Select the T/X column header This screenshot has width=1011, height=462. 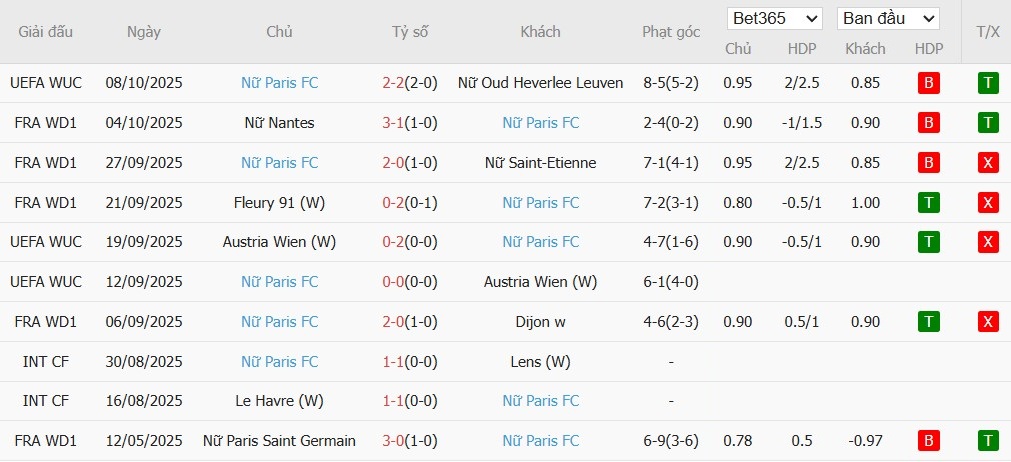point(988,32)
